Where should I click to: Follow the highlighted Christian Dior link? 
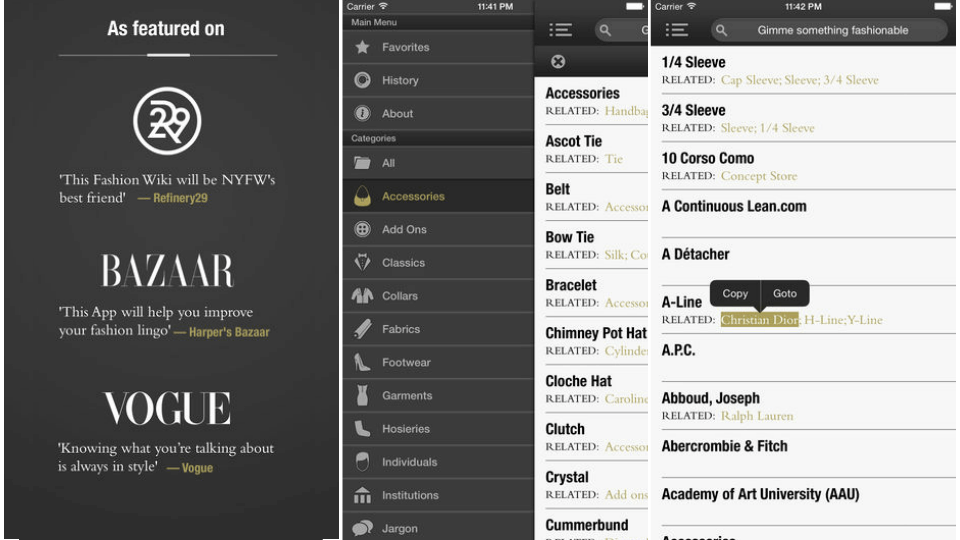[x=759, y=320]
